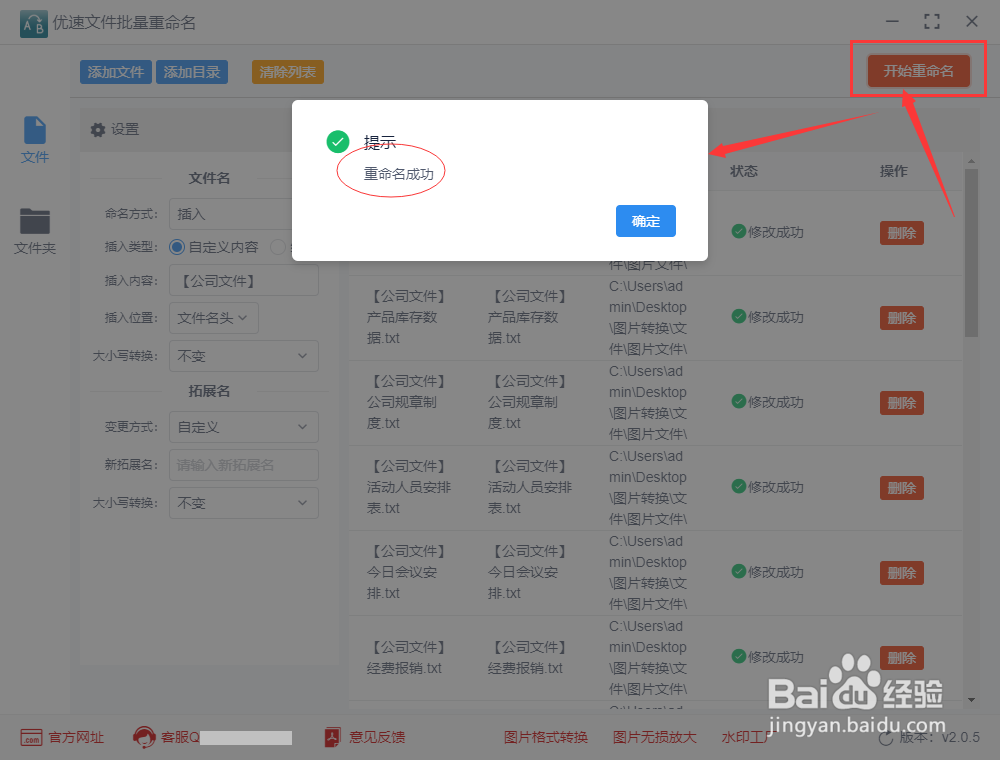1000x760 pixels.
Task: Click the path cell of 公司规章制度.txt row
Action: click(x=648, y=403)
